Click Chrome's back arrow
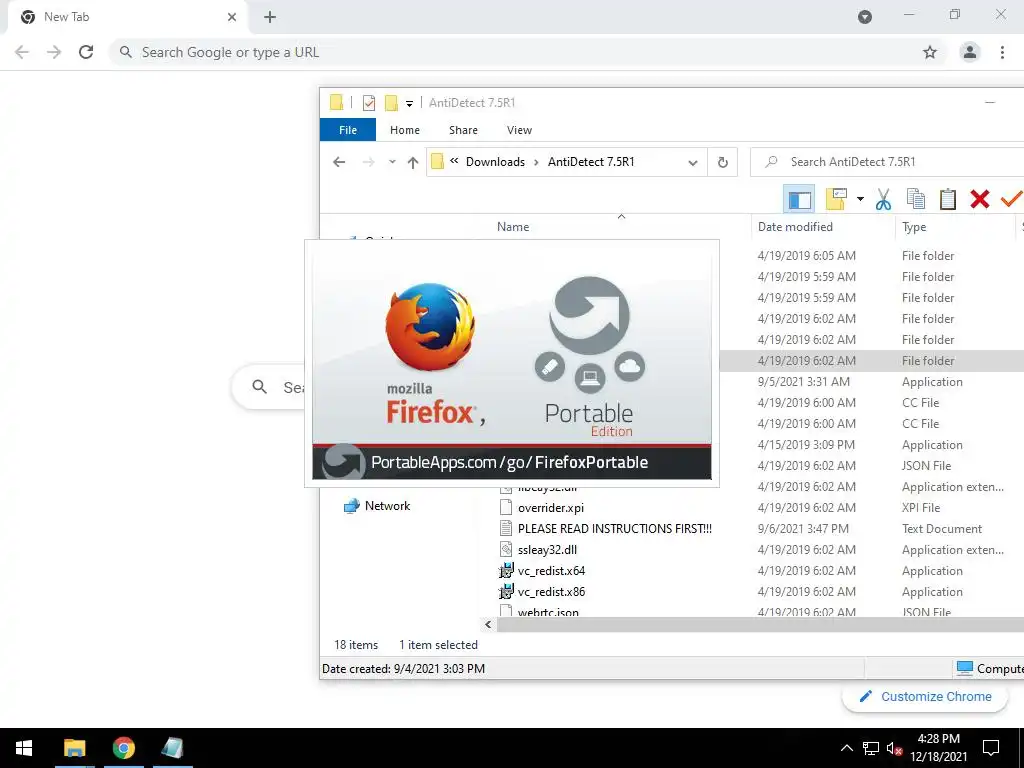Viewport: 1024px width, 768px height. (22, 52)
